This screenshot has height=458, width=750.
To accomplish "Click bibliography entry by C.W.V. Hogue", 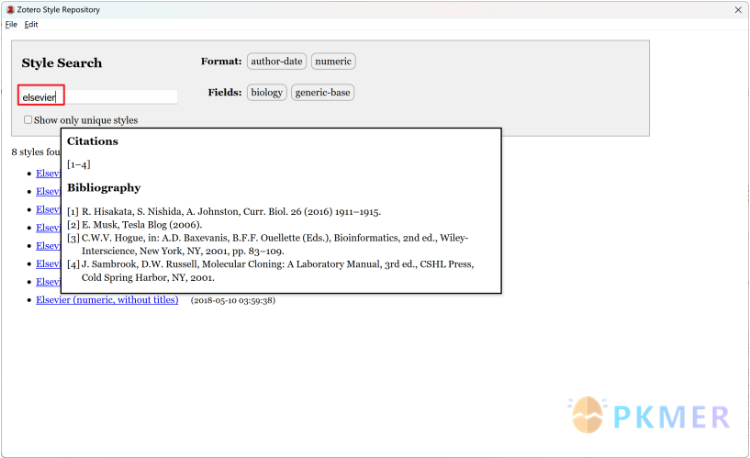I will 268,244.
